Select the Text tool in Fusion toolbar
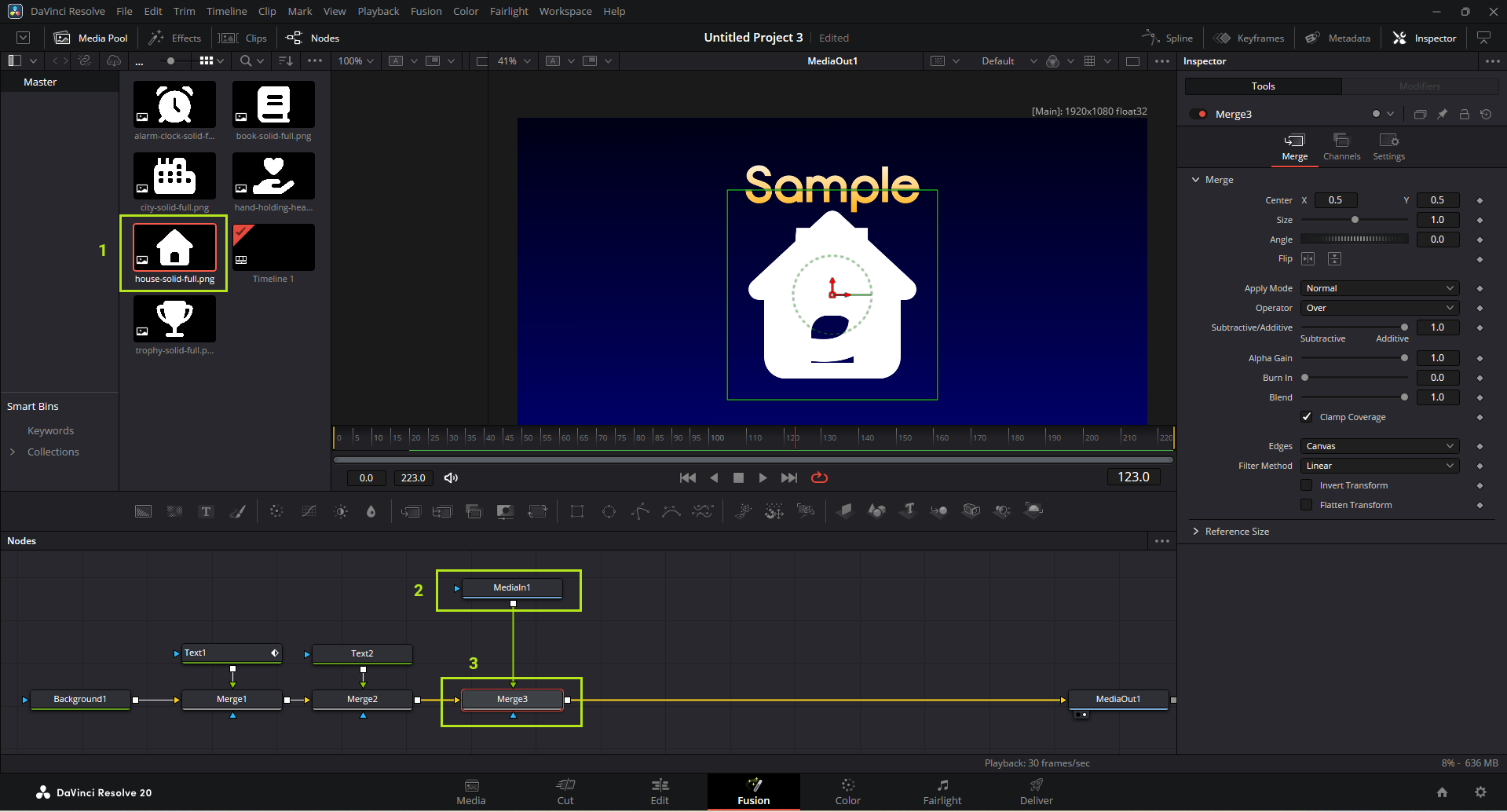1507x812 pixels. [206, 511]
